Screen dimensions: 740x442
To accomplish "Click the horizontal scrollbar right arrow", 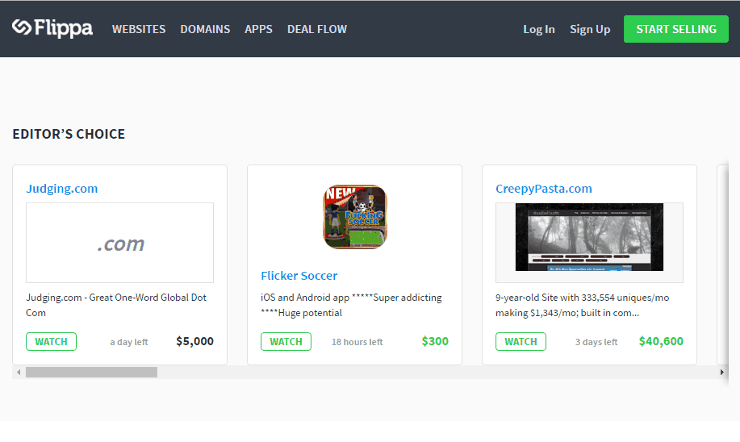I will 722,372.
